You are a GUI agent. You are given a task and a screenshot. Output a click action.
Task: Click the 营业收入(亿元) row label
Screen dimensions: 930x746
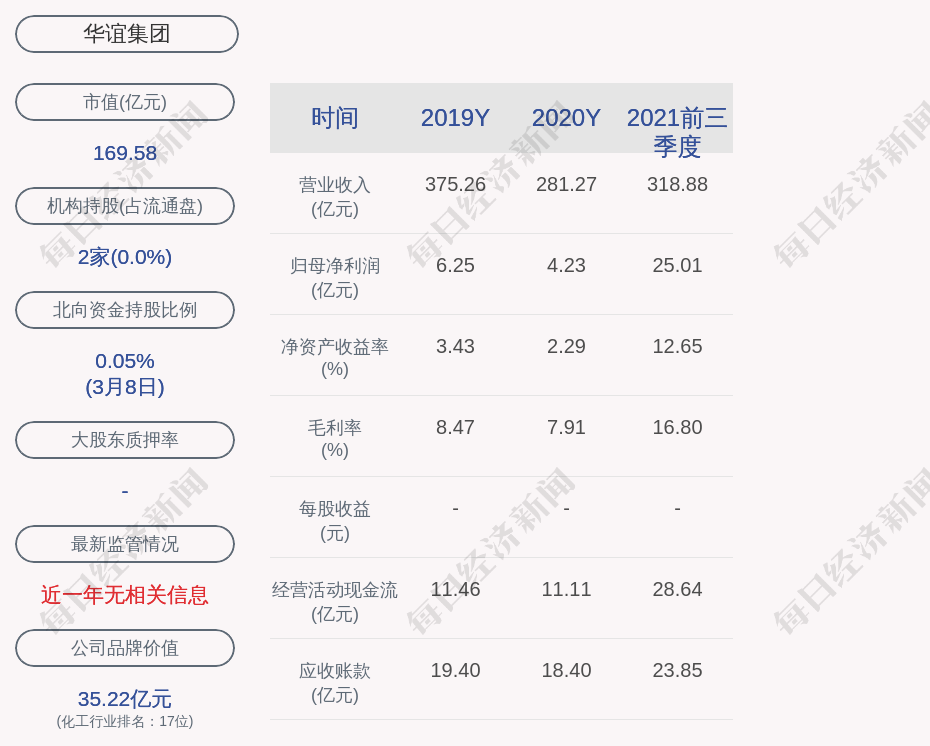click(x=335, y=196)
